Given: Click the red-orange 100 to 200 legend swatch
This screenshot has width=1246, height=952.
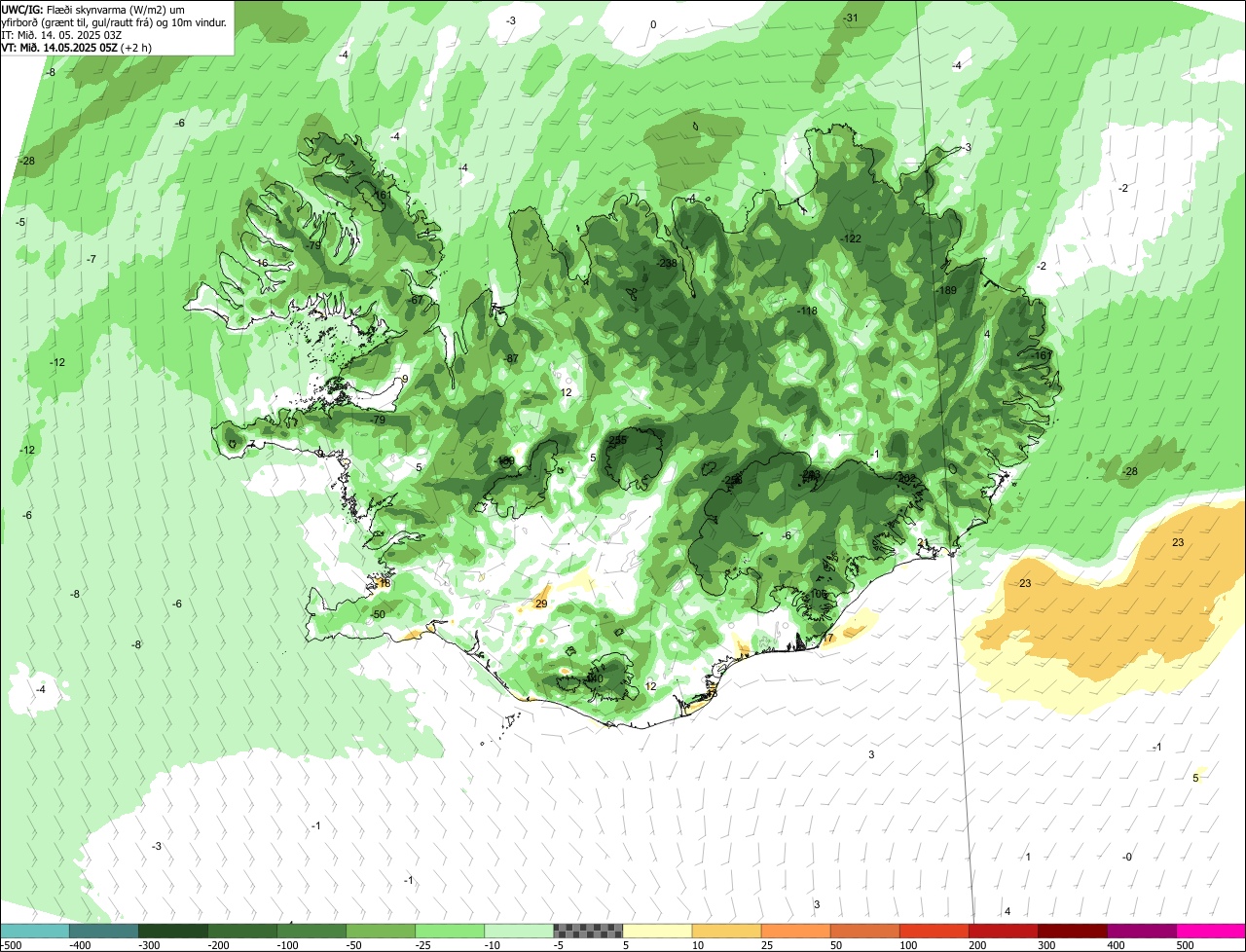Looking at the screenshot, I should (934, 931).
